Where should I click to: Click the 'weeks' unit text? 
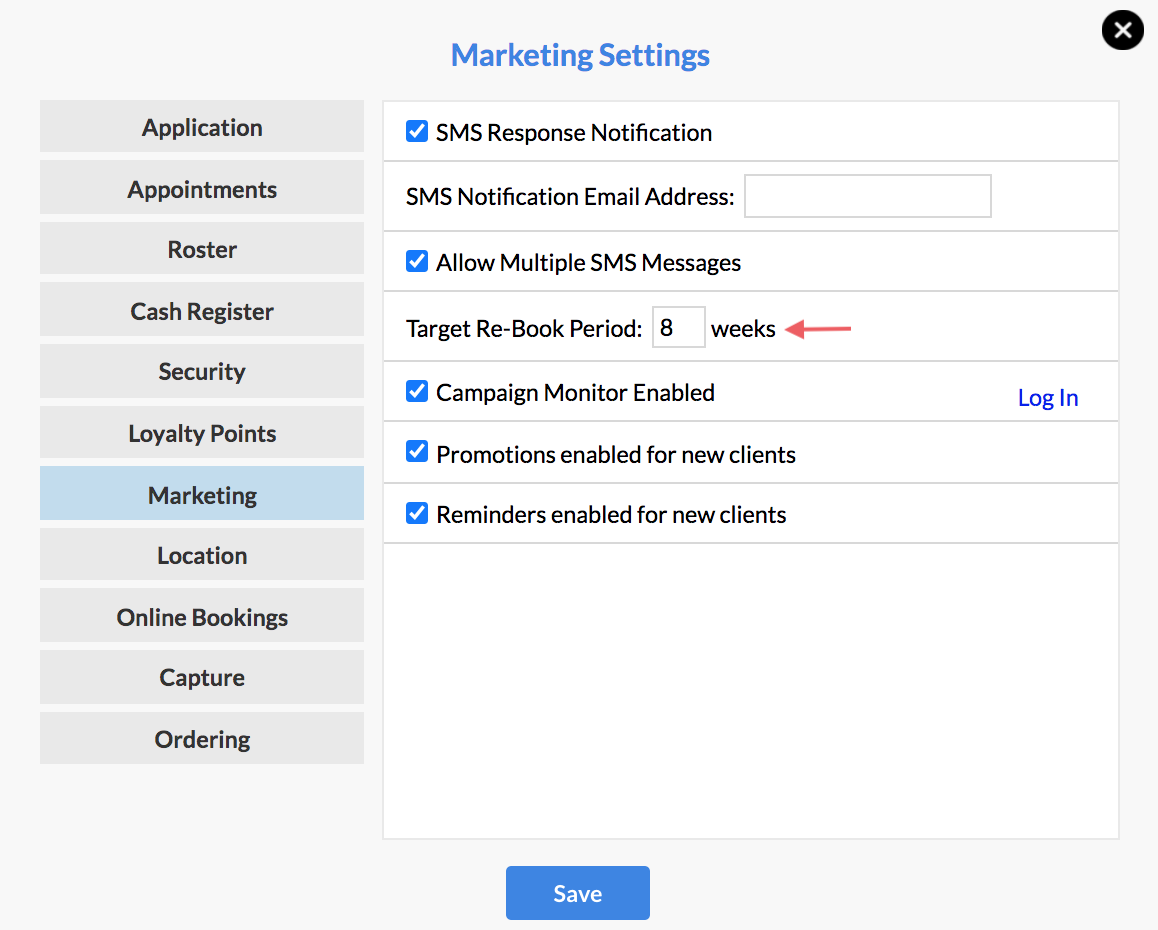point(743,329)
